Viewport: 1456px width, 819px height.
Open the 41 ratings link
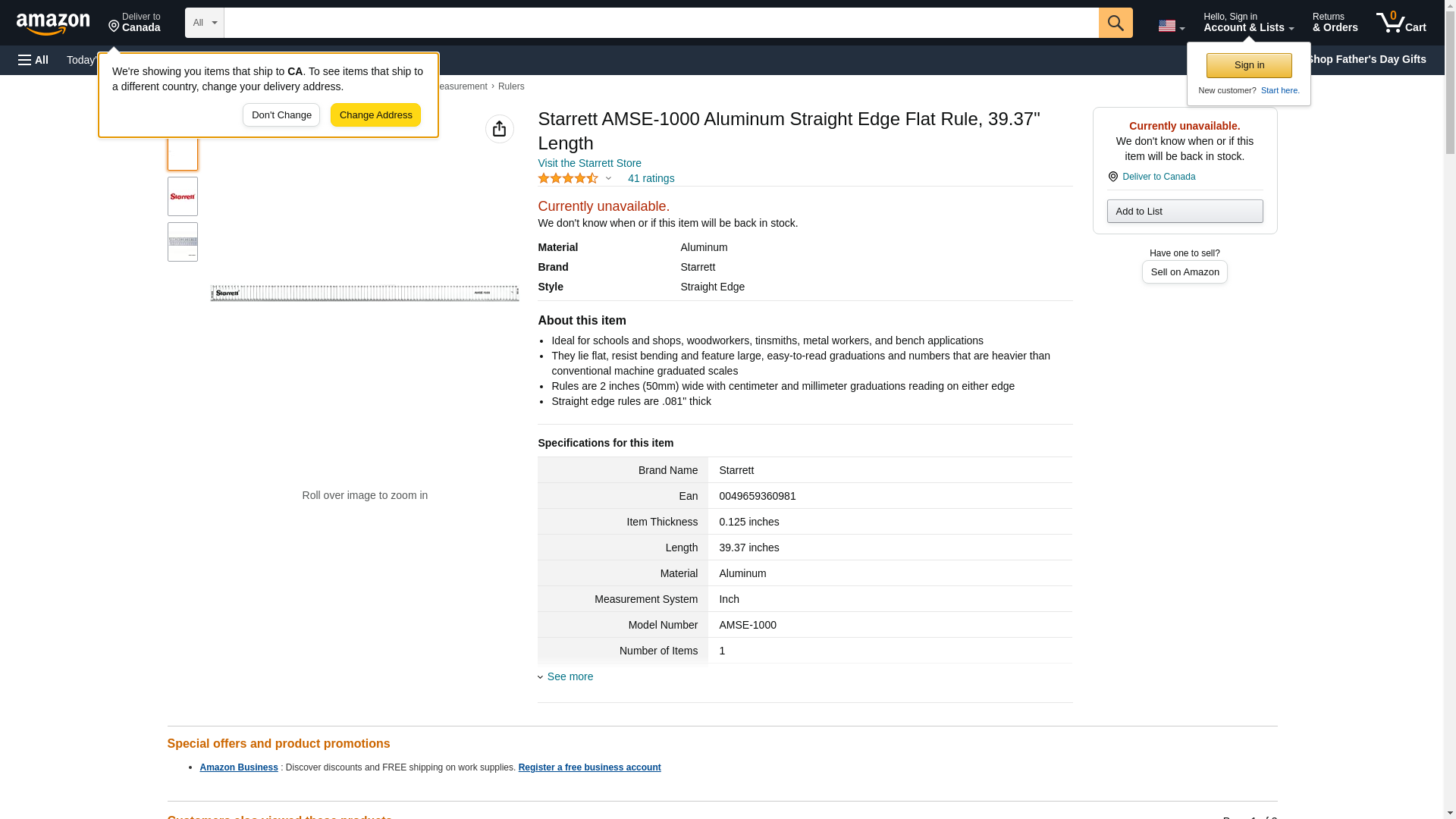click(x=651, y=178)
